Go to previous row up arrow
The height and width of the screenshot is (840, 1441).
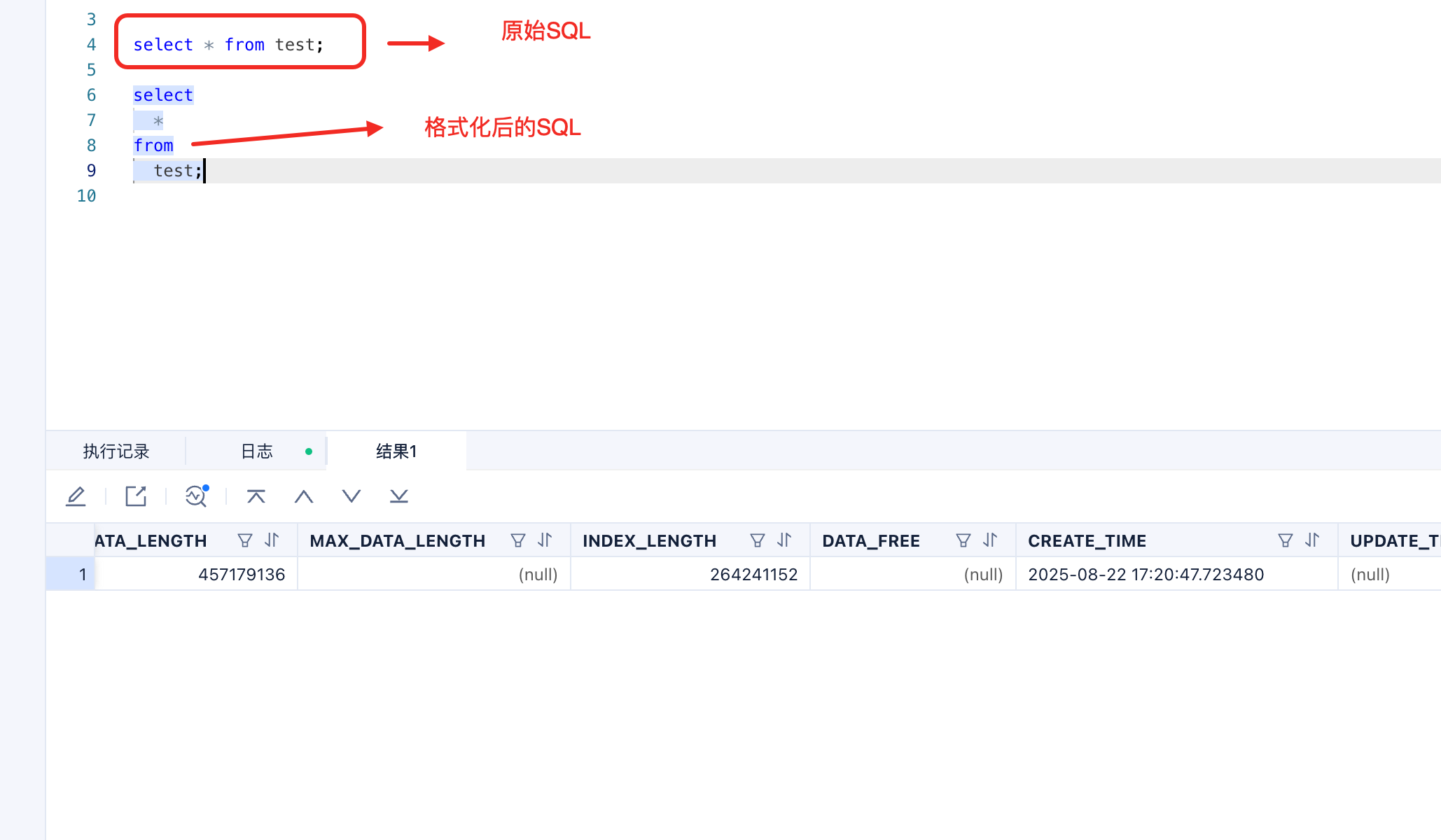[x=304, y=496]
